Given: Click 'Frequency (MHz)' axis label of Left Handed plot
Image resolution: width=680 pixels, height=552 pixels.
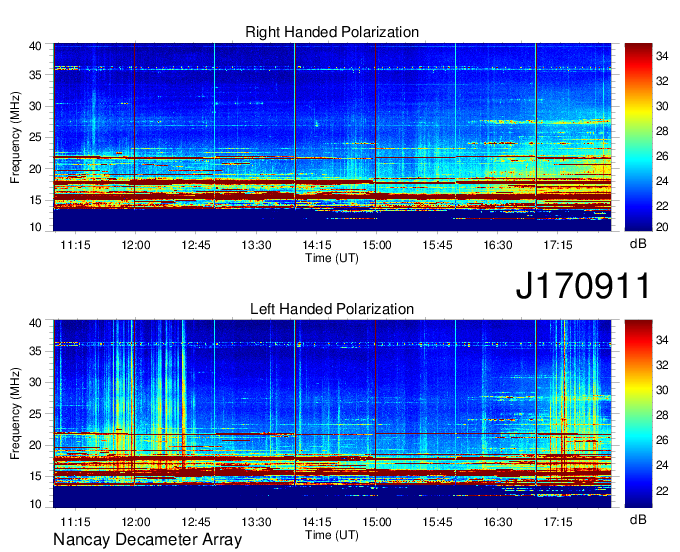Looking at the screenshot, I should [15, 414].
